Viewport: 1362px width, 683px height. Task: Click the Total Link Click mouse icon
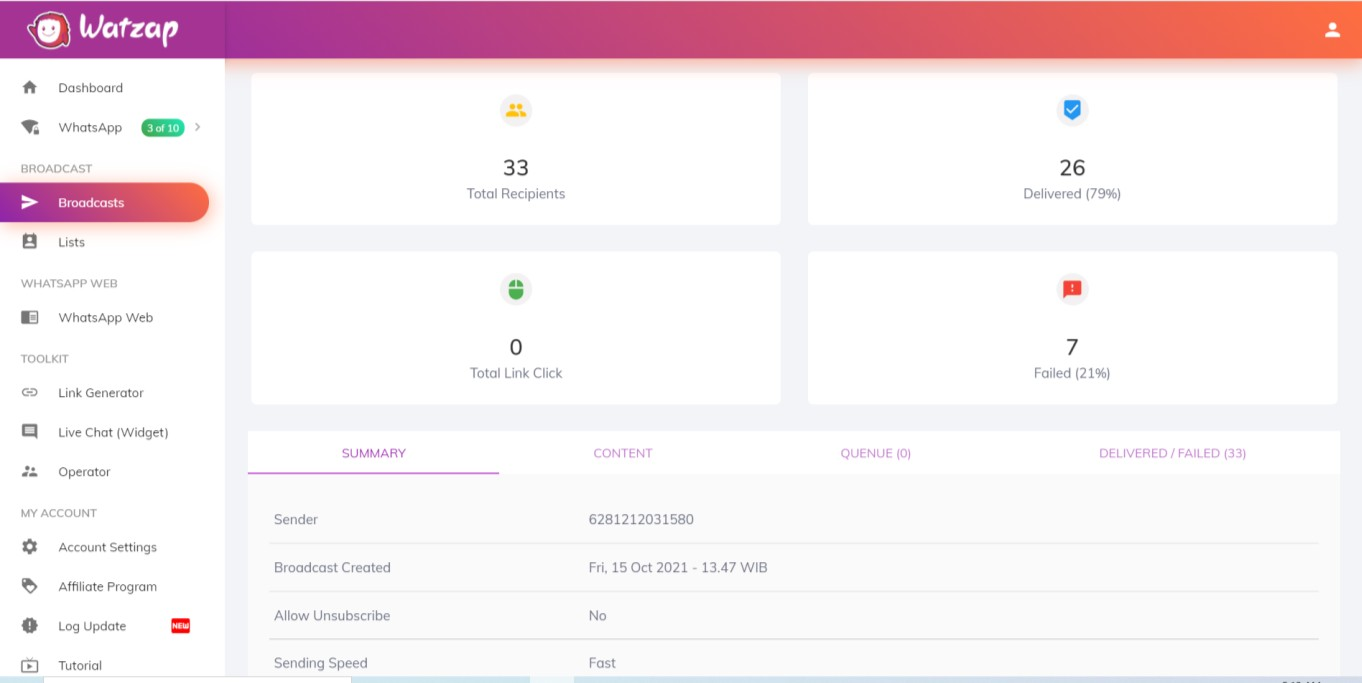516,290
